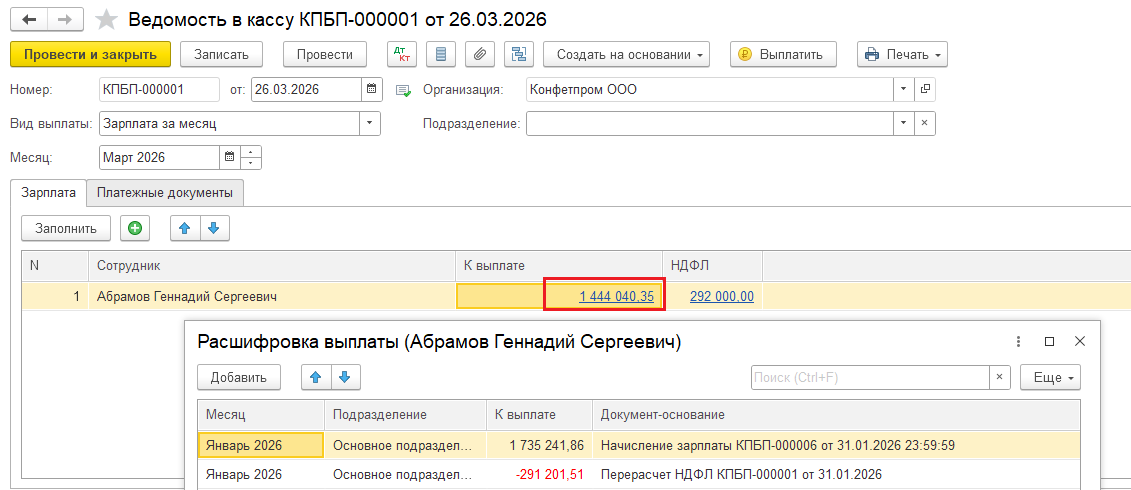Focus the Месяц field Март 2026
1131x490 pixels.
pyautogui.click(x=159, y=157)
